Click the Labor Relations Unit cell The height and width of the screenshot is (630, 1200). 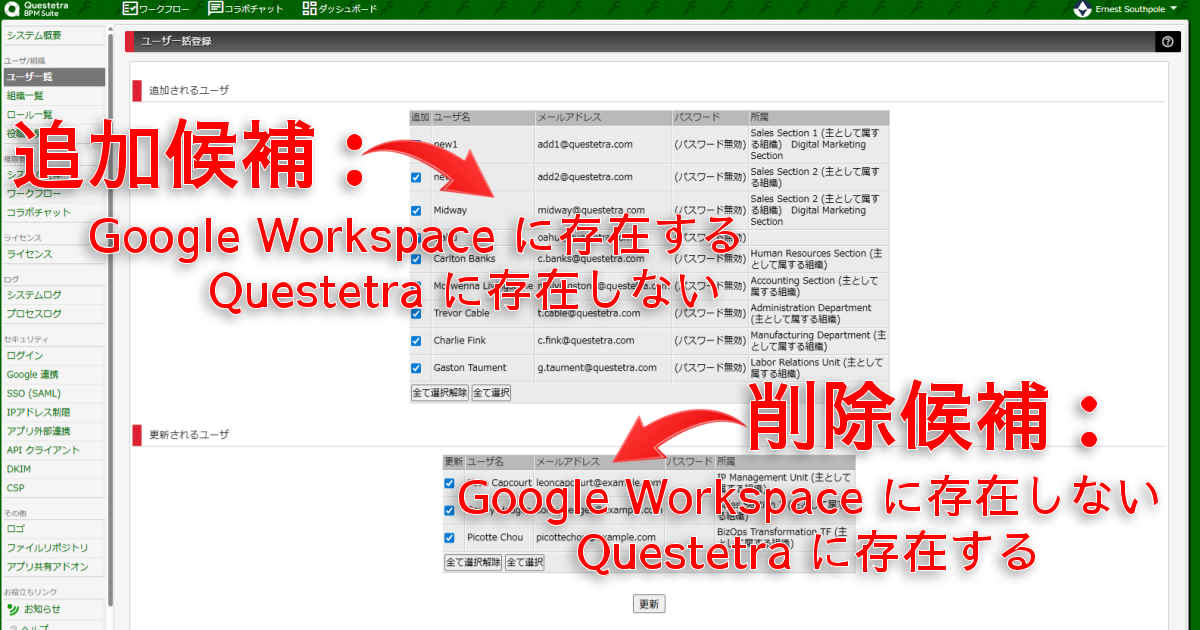point(818,368)
